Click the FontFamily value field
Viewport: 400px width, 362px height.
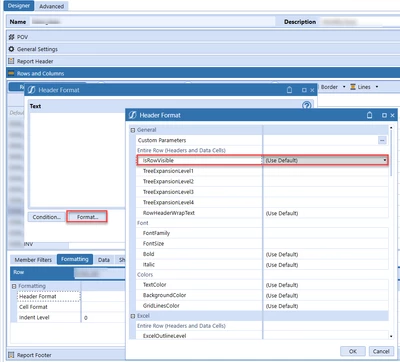click(x=326, y=233)
